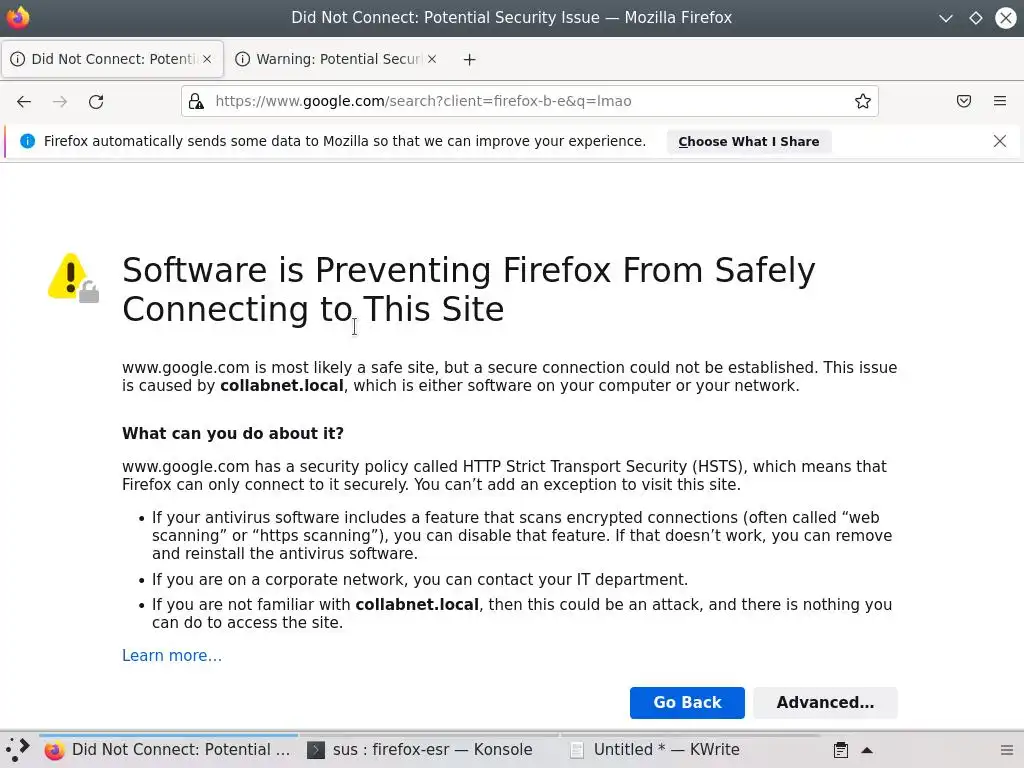
Task: Click the blue info icon in the notification bar
Action: point(27,141)
